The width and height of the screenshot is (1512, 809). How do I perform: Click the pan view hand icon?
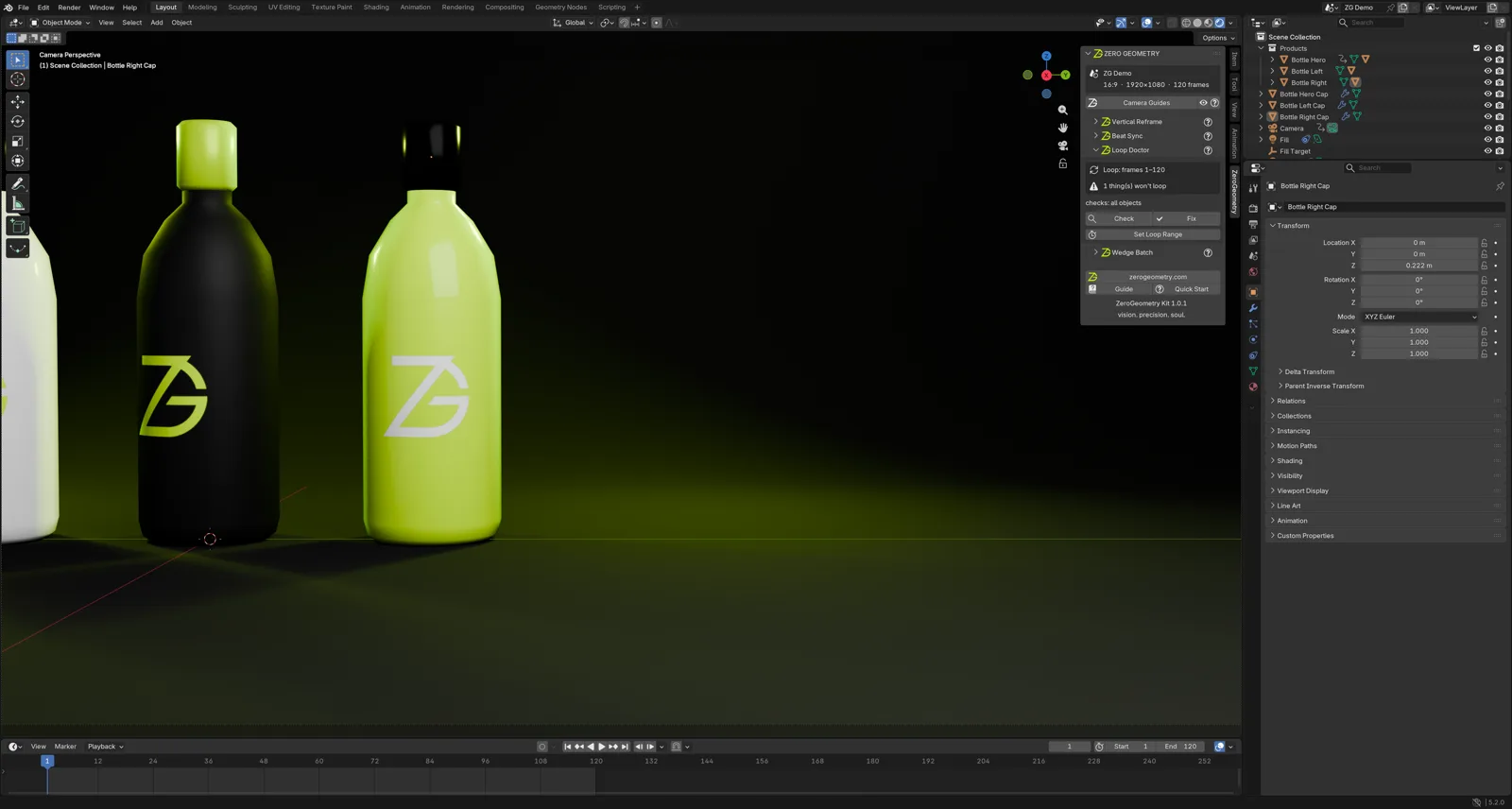[1062, 128]
